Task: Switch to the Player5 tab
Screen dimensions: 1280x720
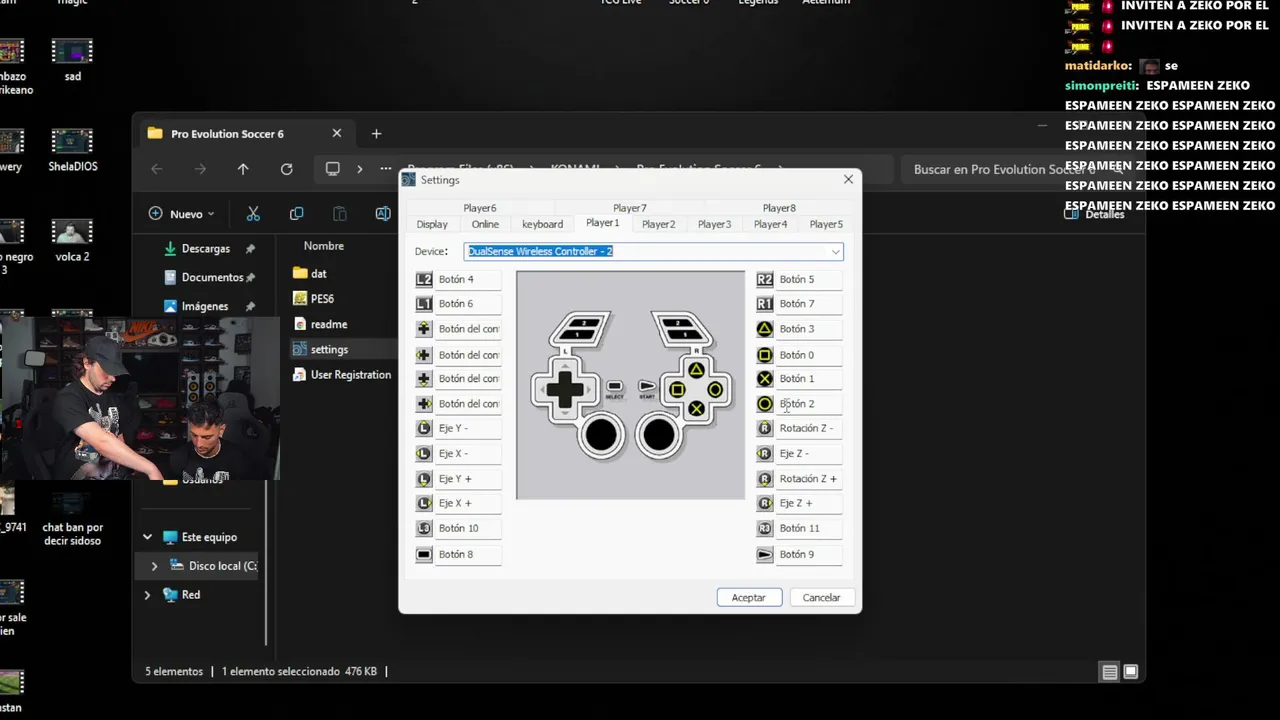Action: [826, 225]
